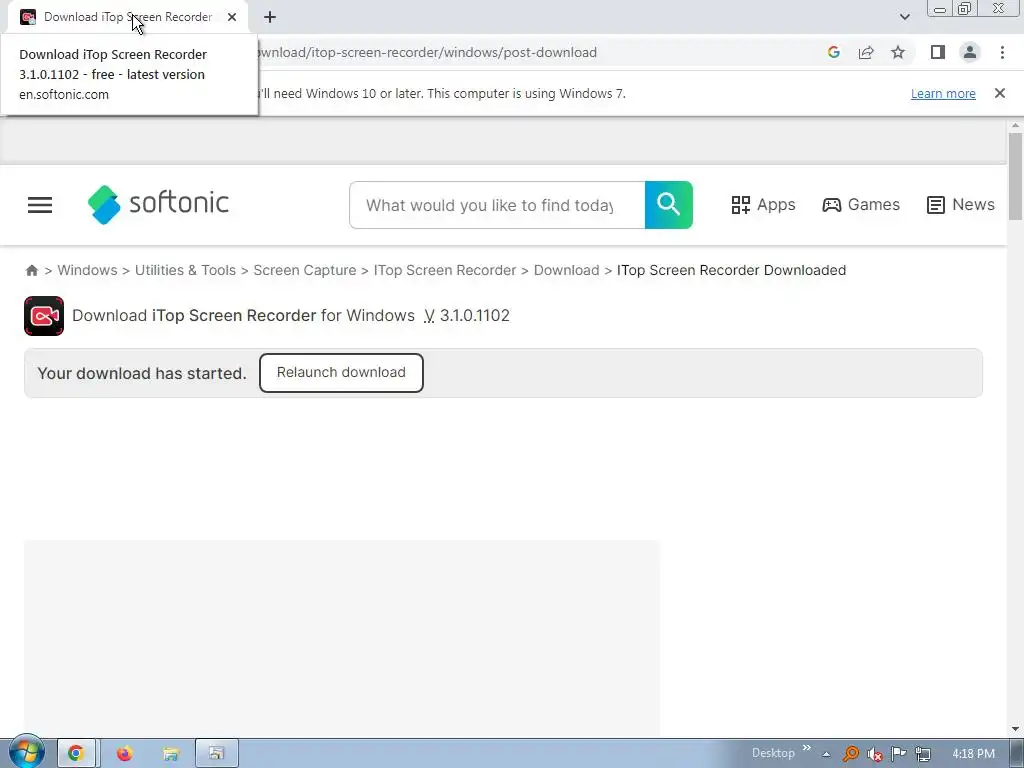
Task: Toggle the Chrome side panel
Action: (938, 52)
